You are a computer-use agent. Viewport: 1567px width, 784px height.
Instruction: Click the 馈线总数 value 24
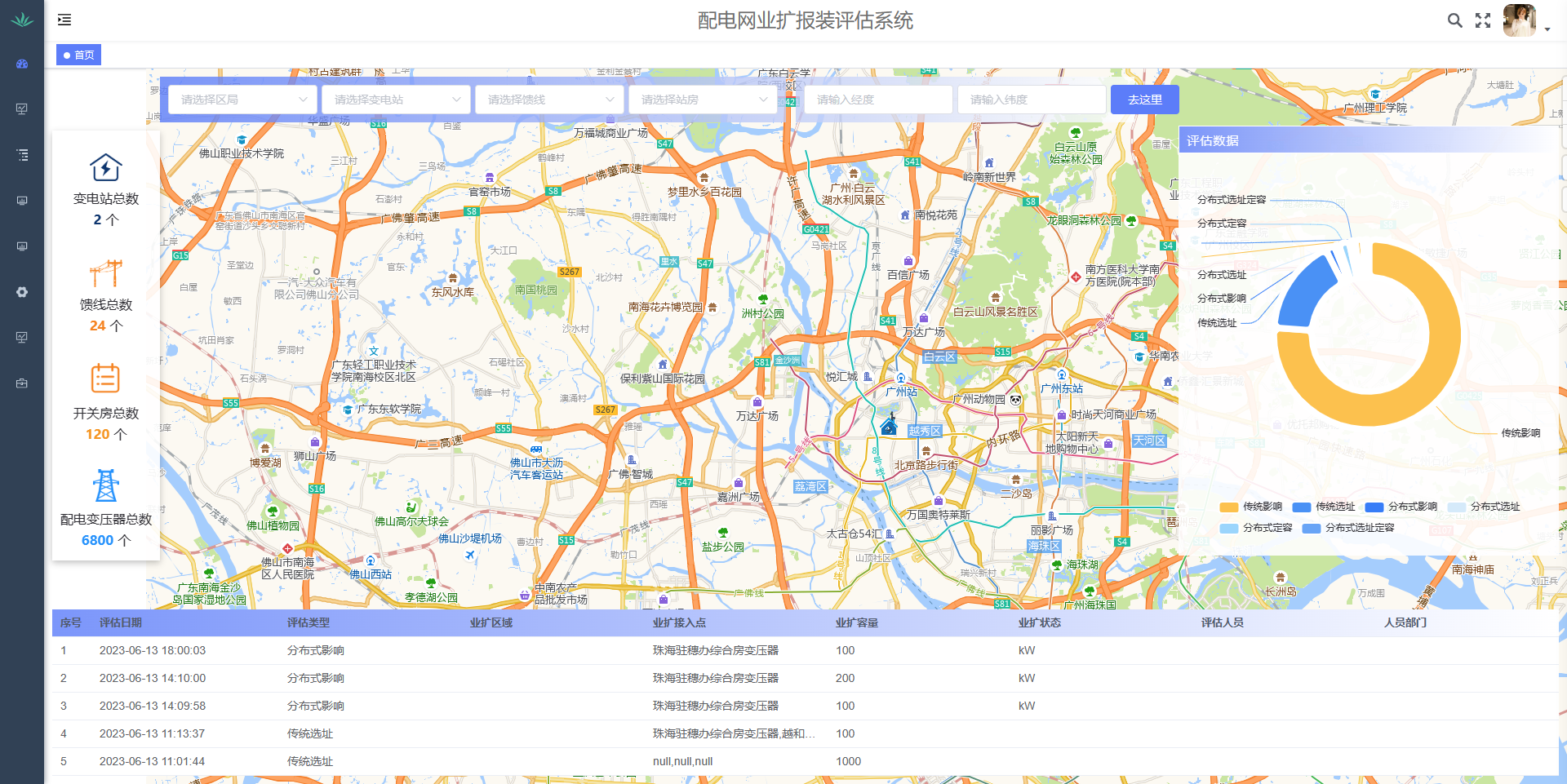[97, 326]
